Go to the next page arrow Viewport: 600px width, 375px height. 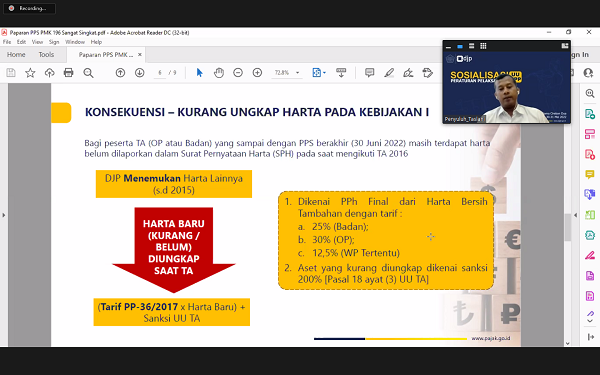click(140, 72)
